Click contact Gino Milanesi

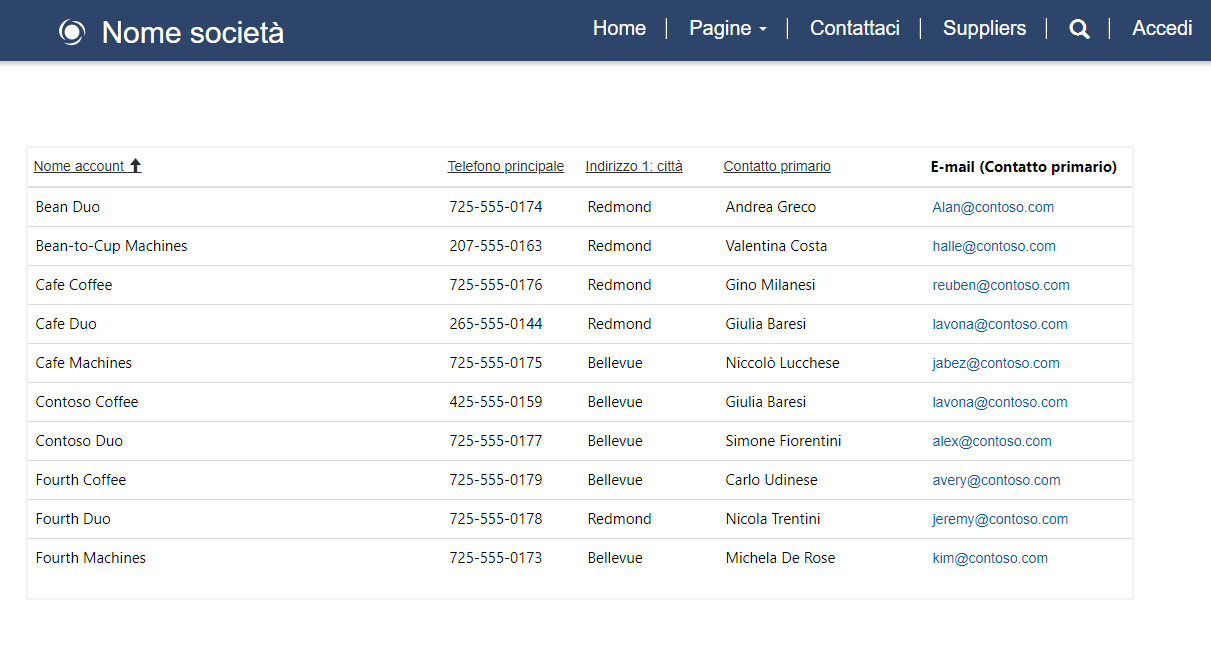tap(771, 285)
